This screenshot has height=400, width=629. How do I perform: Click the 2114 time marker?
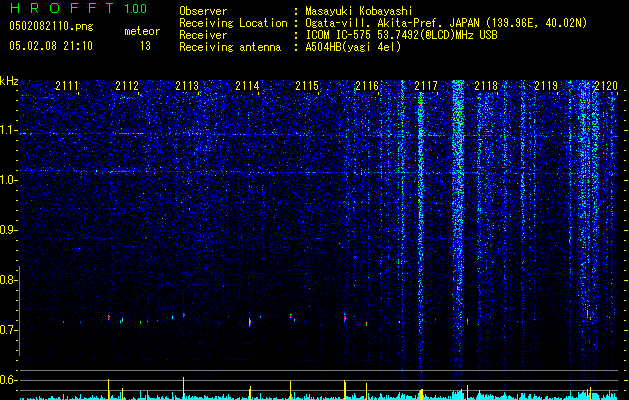tap(247, 86)
